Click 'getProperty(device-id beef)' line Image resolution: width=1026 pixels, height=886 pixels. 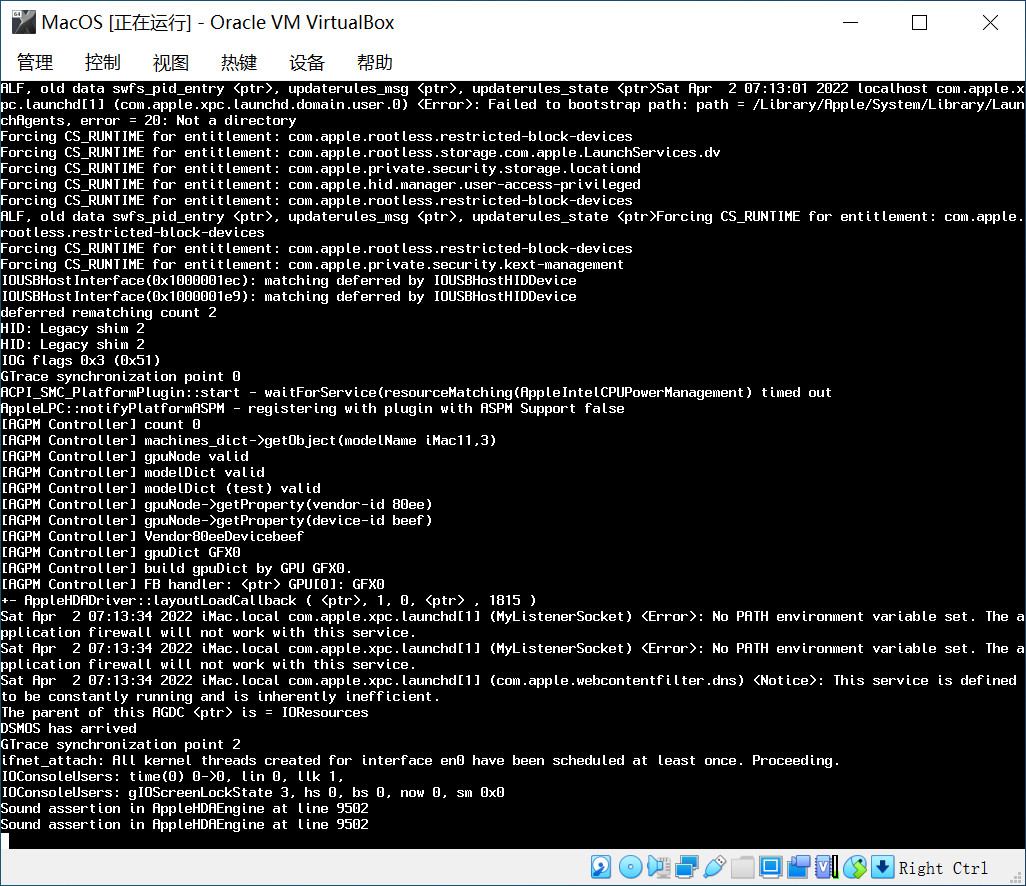[217, 520]
